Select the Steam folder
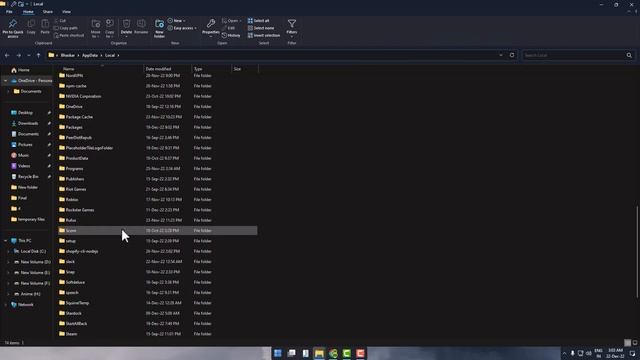This screenshot has height=360, width=640. click(71, 334)
